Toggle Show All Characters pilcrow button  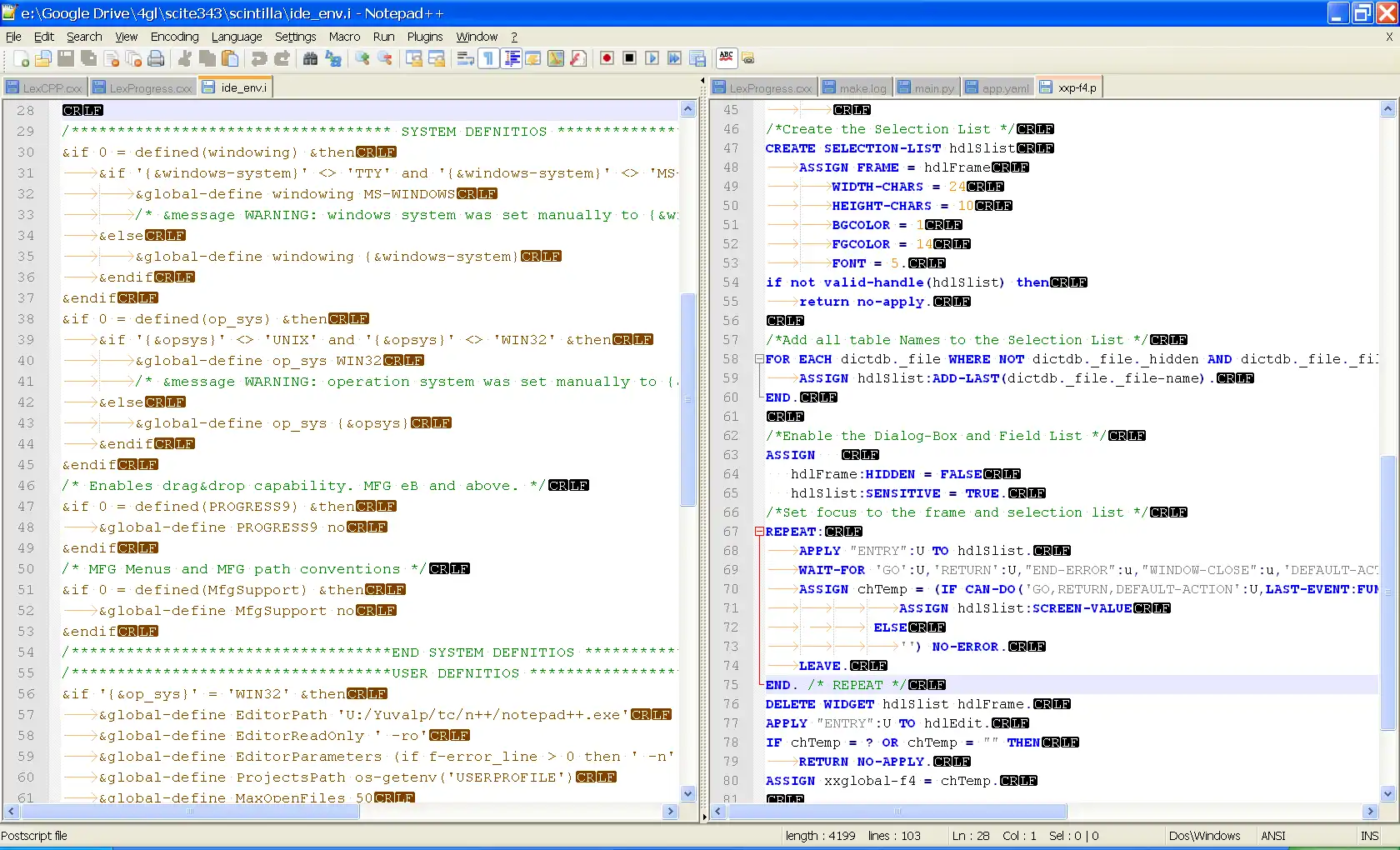[488, 58]
